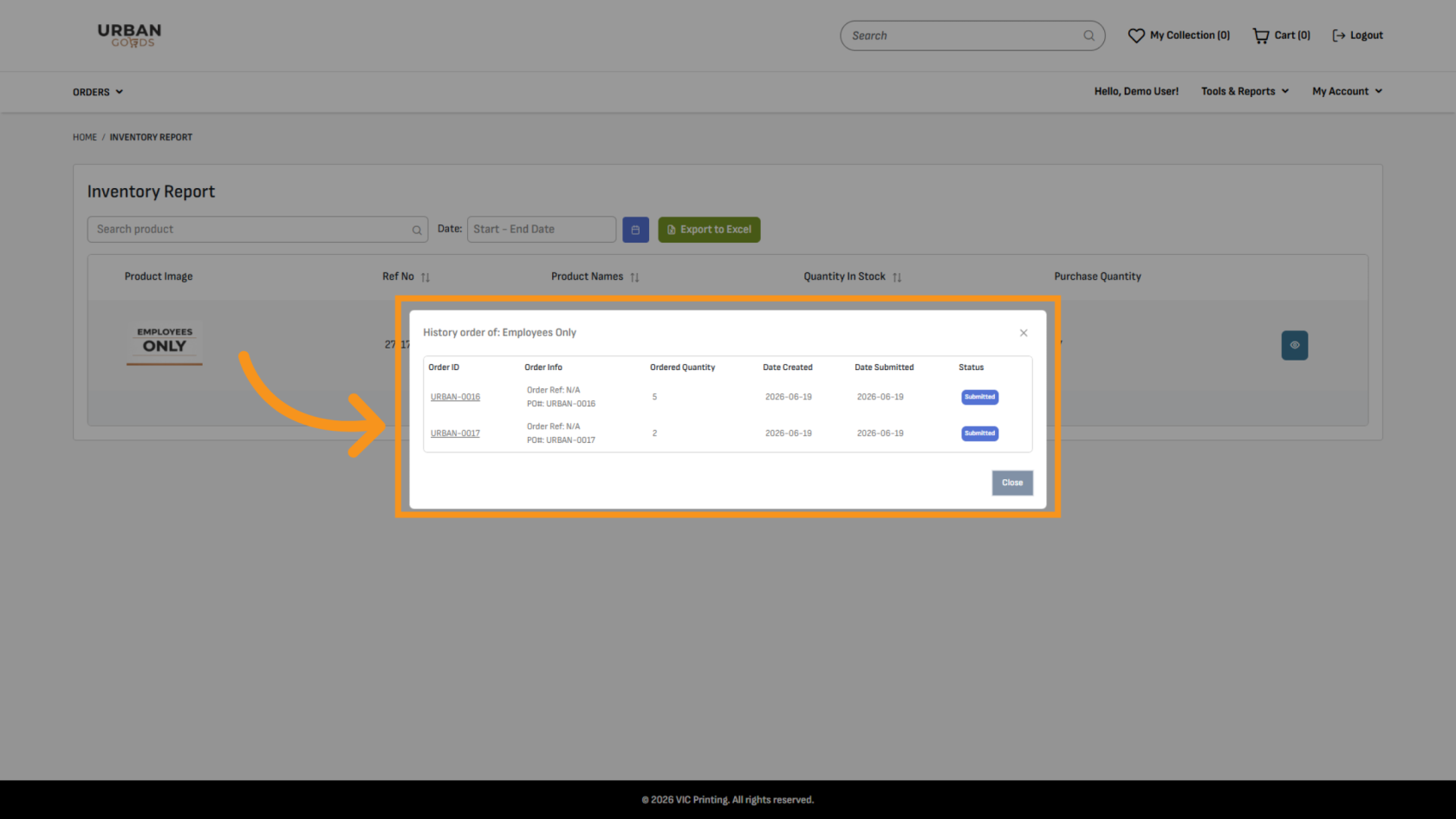Open order URBAN-0017 link
This screenshot has height=819, width=1456.
point(455,433)
